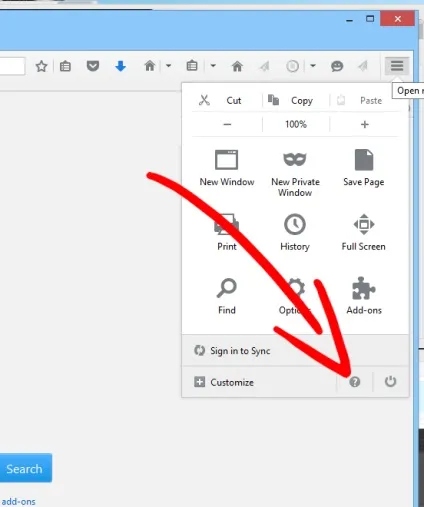Zoom in with the plus control
The height and width of the screenshot is (507, 424).
(365, 124)
